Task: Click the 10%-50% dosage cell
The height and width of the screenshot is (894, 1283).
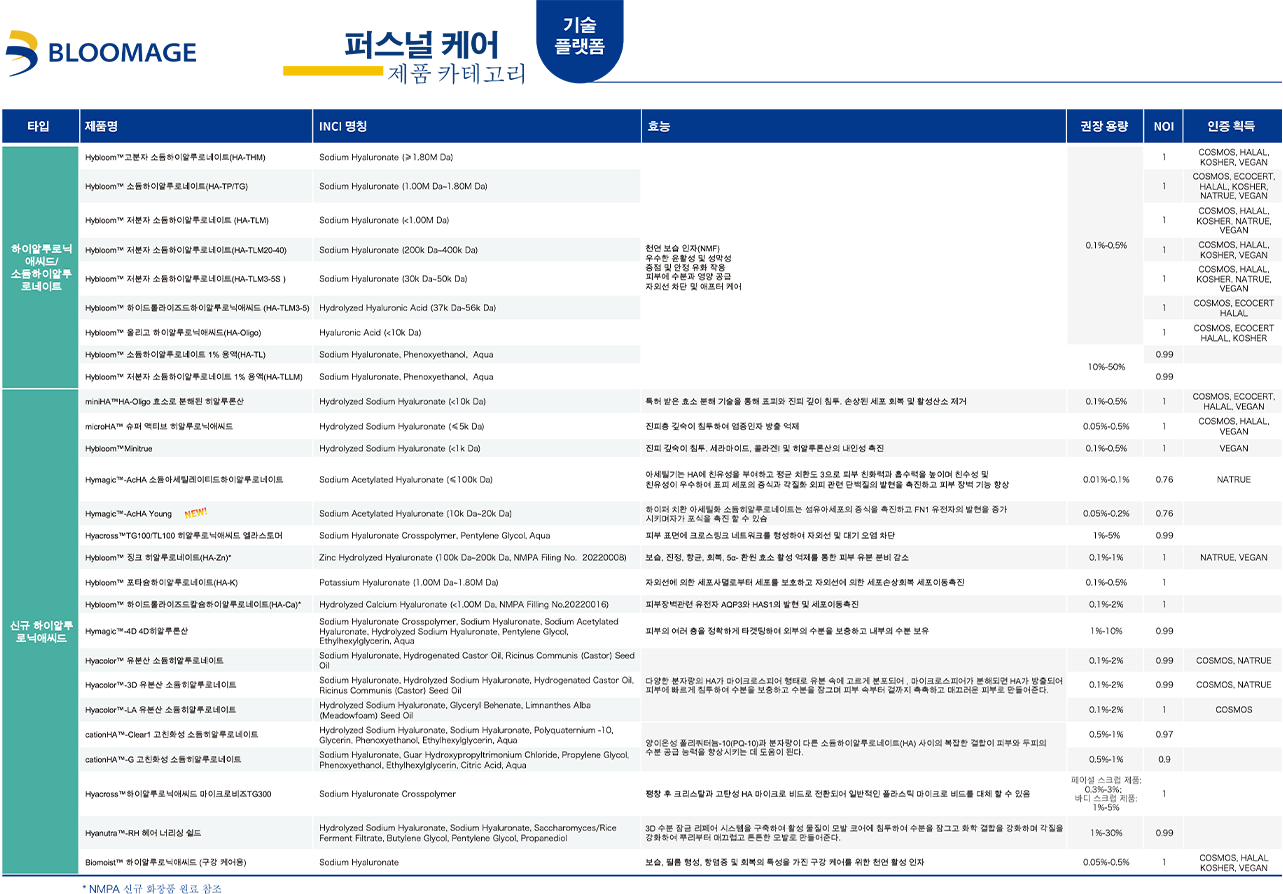Action: click(1104, 366)
